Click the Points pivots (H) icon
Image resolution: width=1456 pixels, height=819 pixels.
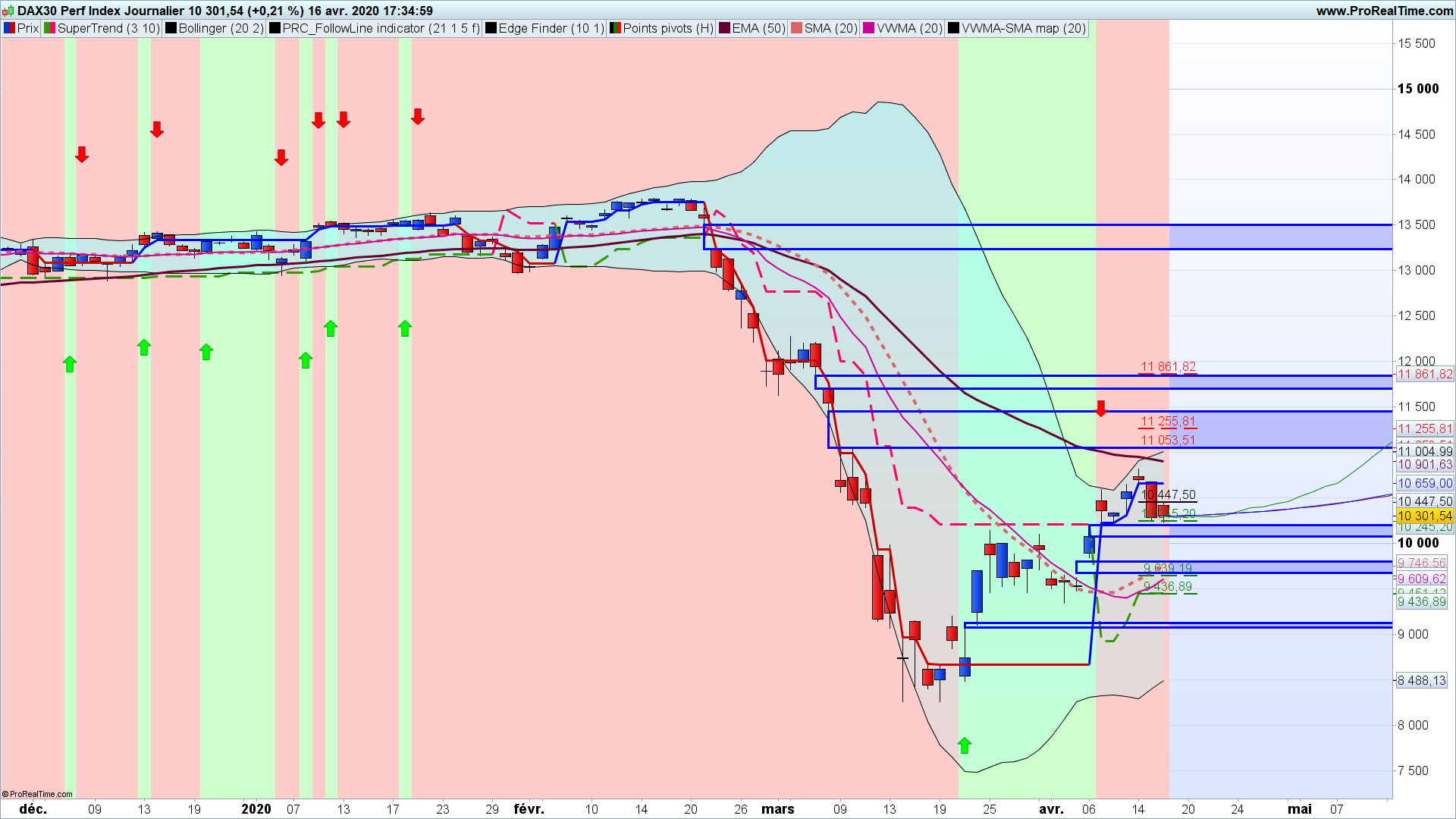tap(616, 28)
